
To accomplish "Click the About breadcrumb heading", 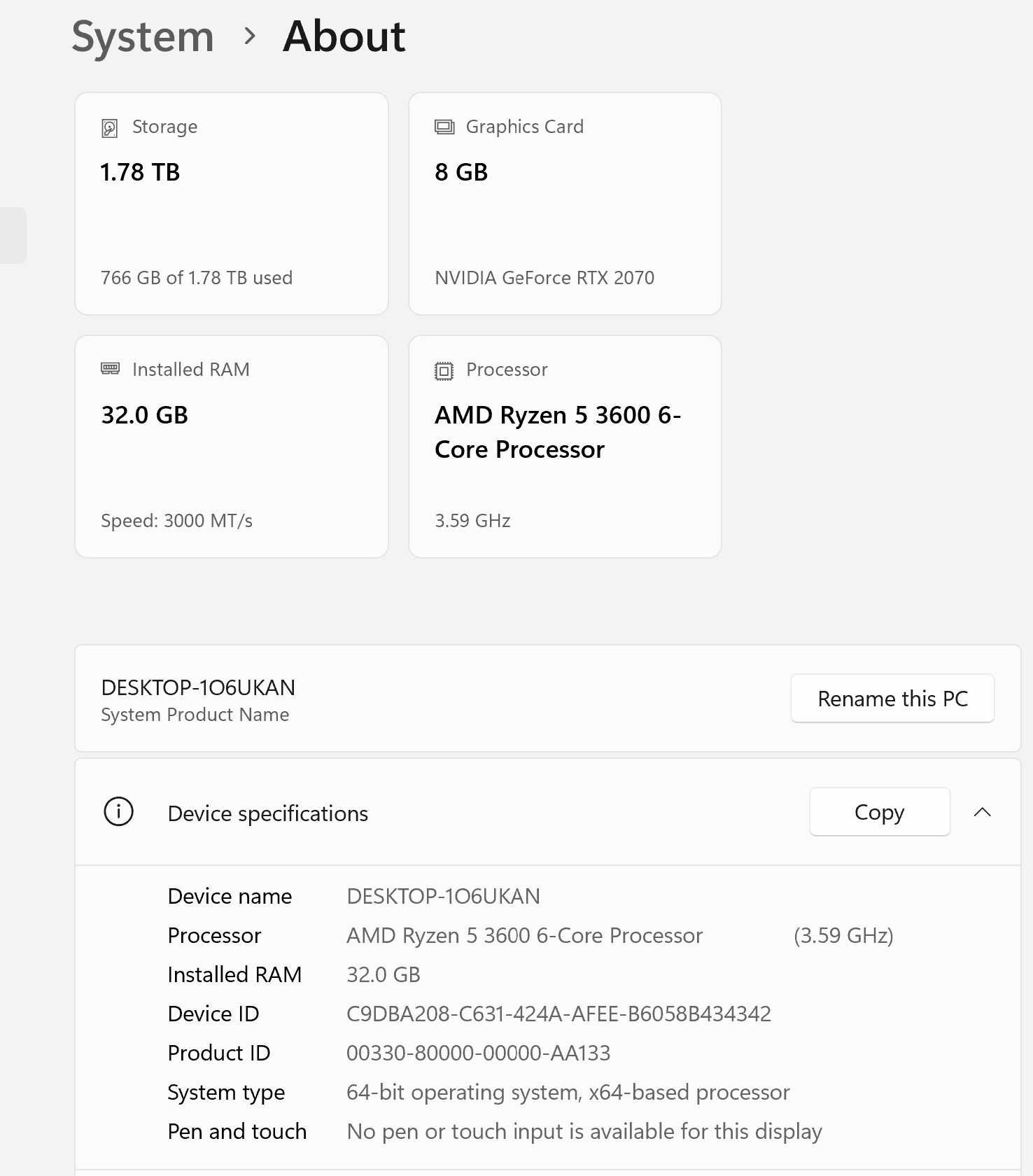I will [344, 36].
